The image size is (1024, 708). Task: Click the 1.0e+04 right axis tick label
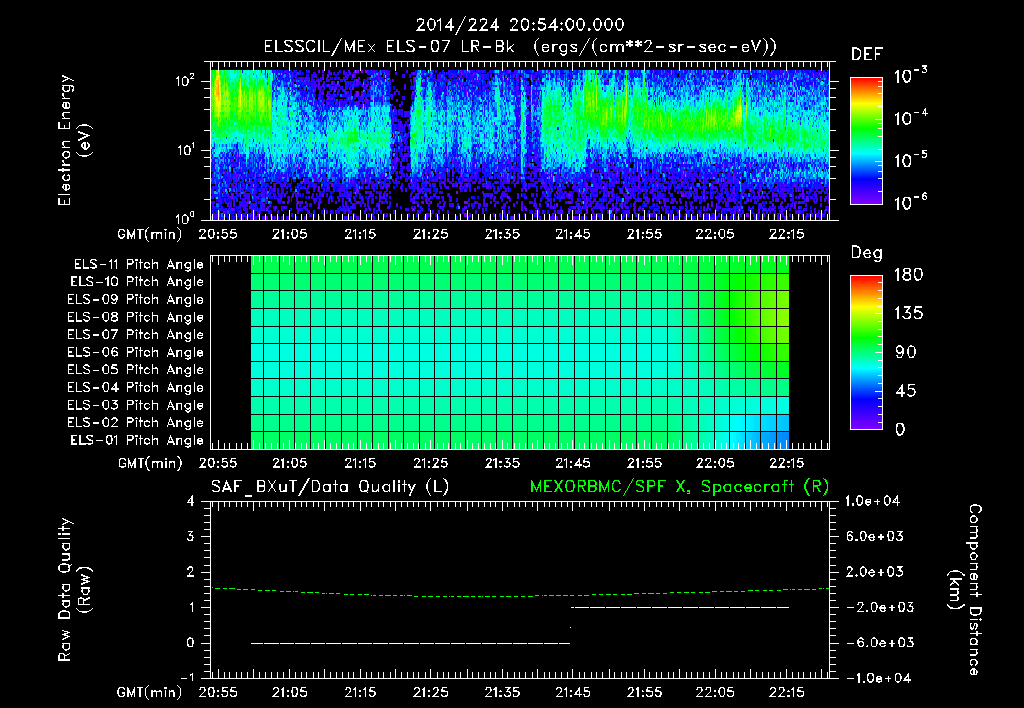(x=872, y=501)
